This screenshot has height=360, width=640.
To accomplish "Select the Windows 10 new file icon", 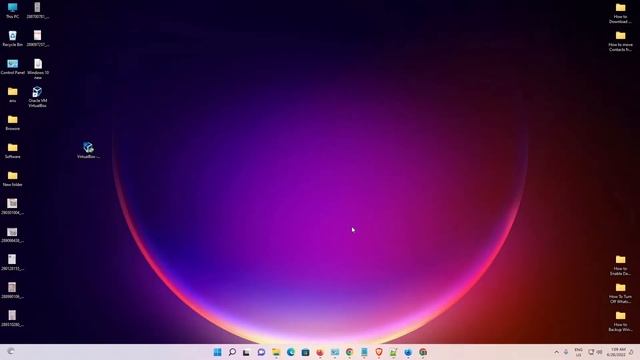I will click(x=38, y=69).
